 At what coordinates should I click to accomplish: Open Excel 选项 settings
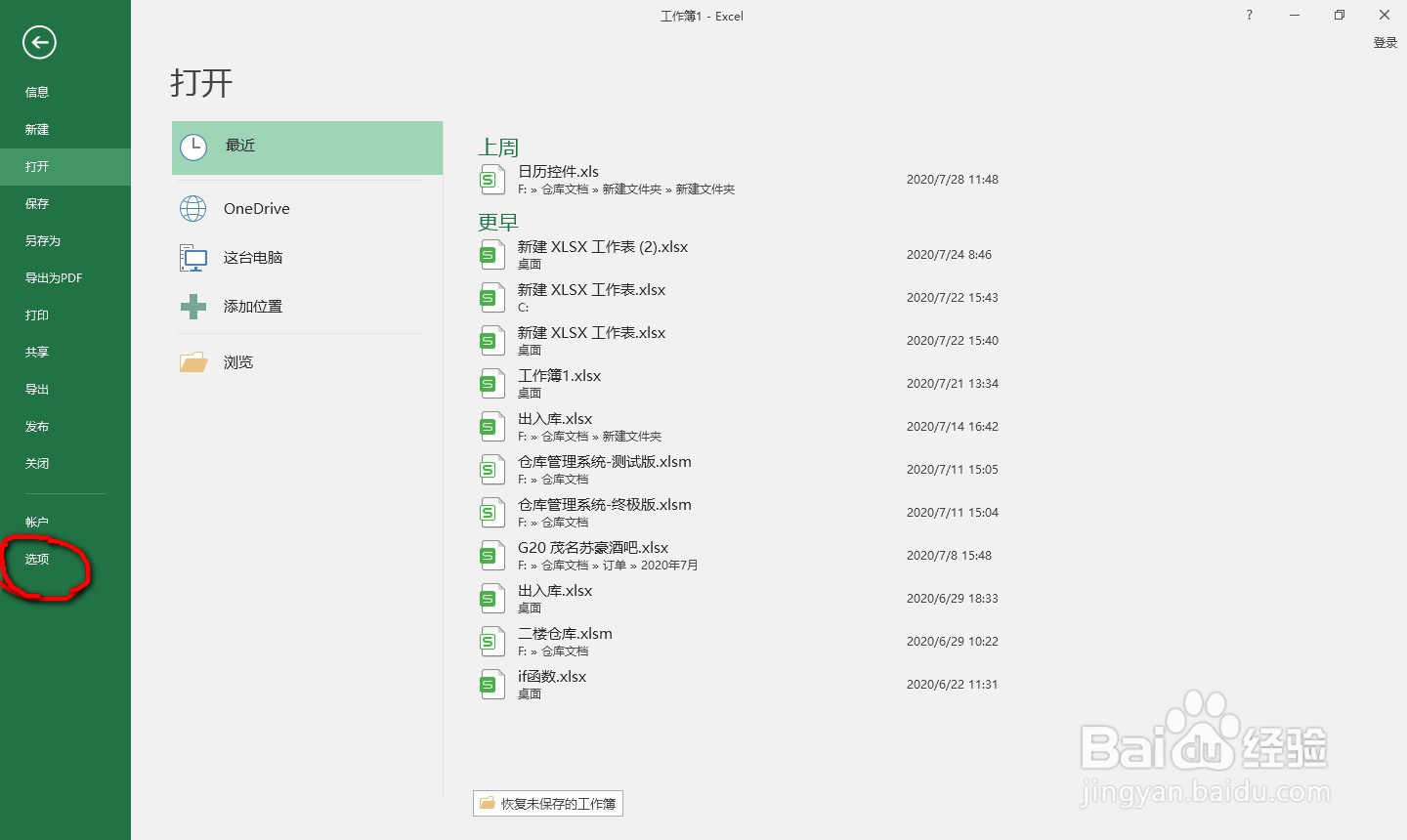click(65, 559)
